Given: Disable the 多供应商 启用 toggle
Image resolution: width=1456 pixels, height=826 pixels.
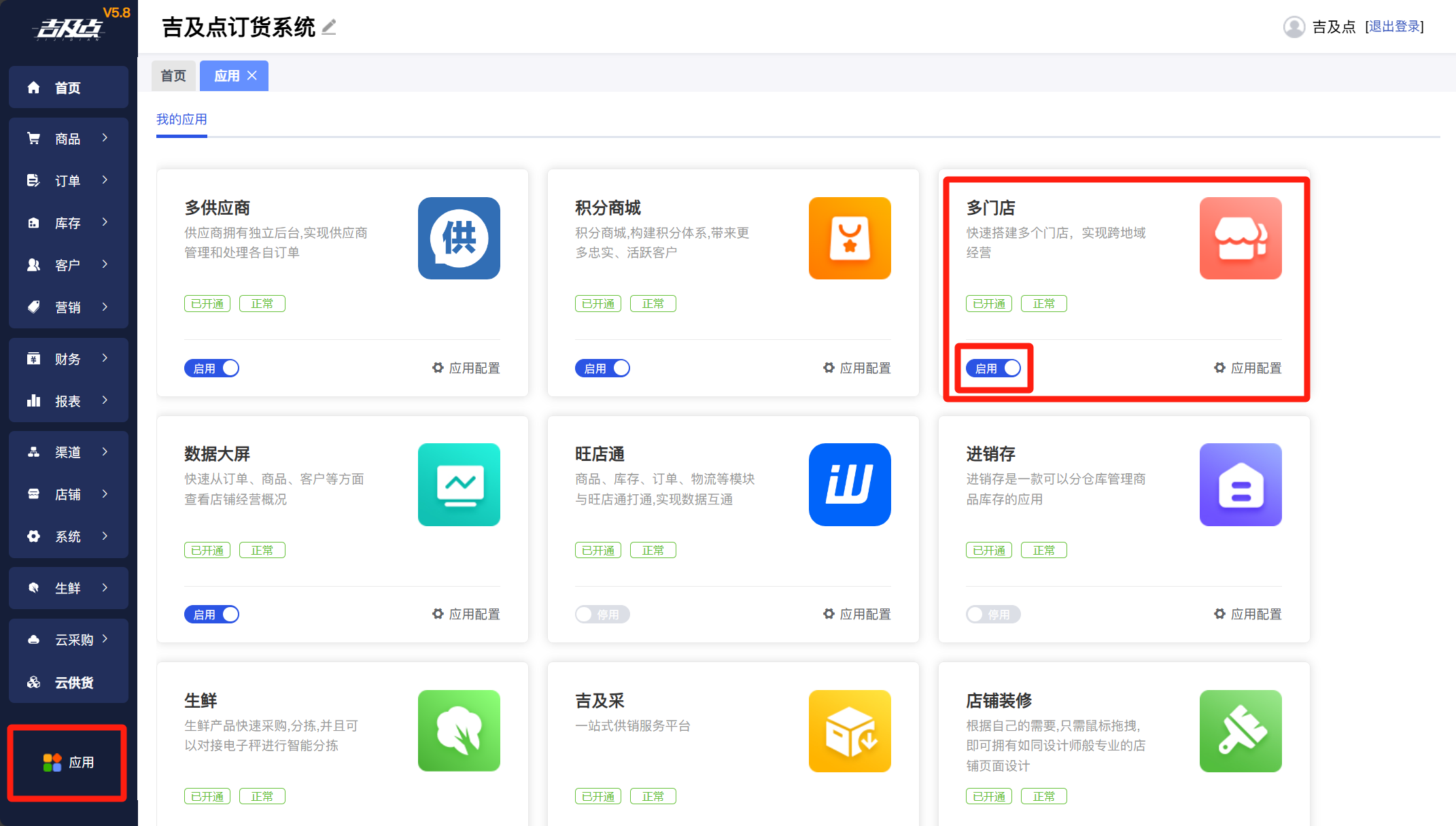Looking at the screenshot, I should click(211, 368).
